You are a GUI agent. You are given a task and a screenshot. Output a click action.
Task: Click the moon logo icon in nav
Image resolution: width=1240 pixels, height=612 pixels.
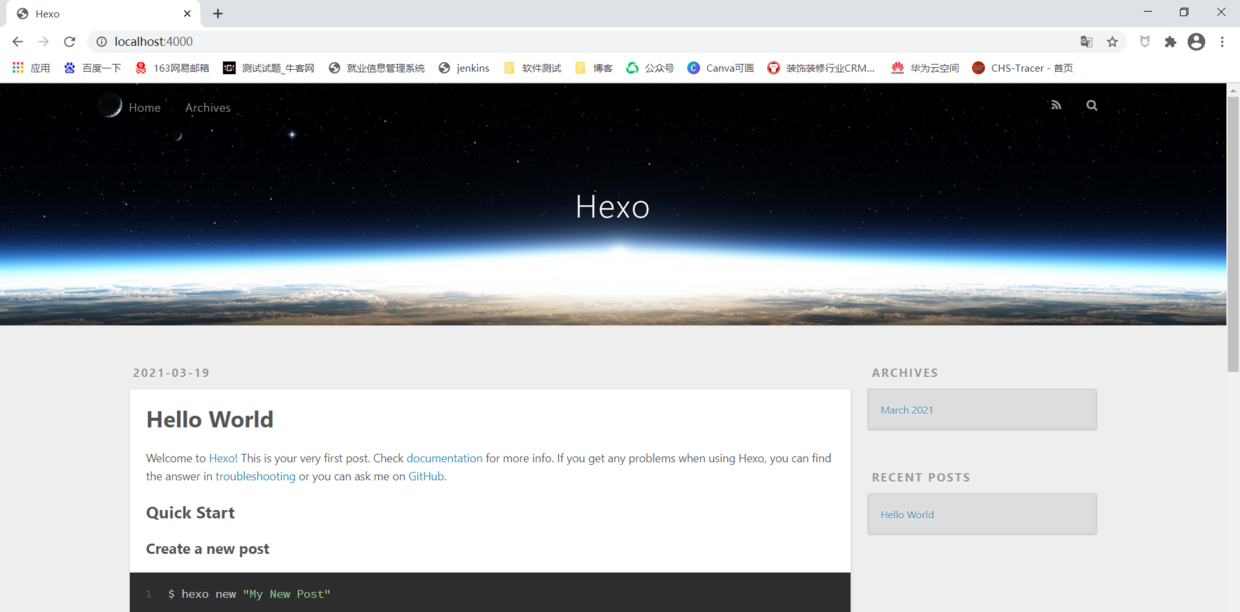point(110,105)
